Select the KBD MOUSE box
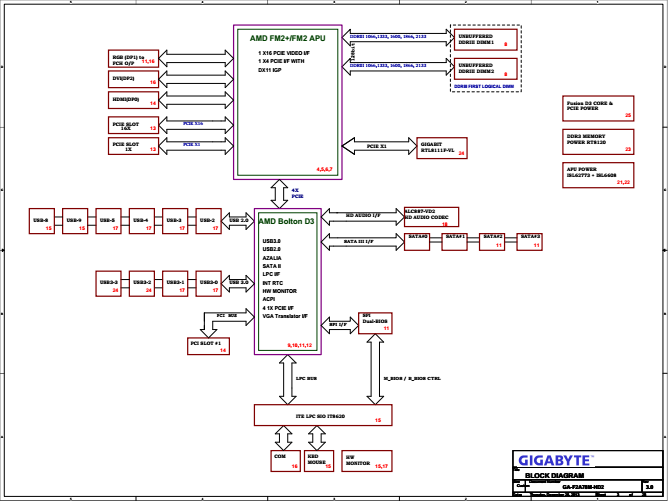Image resolution: width=670 pixels, height=501 pixels. pyautogui.click(x=318, y=461)
